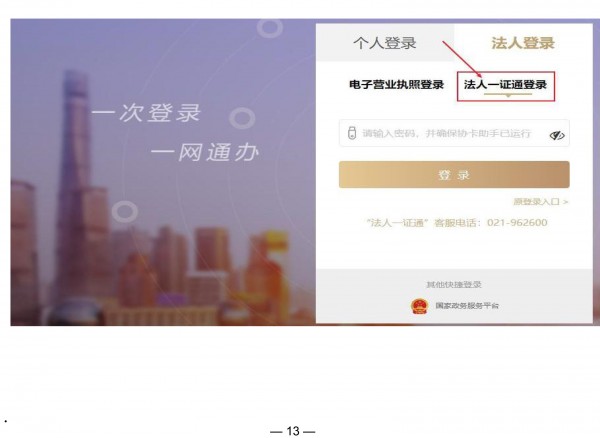This screenshot has width=600, height=438.
Task: Click the gold 登录 button
Action: pyautogui.click(x=454, y=174)
